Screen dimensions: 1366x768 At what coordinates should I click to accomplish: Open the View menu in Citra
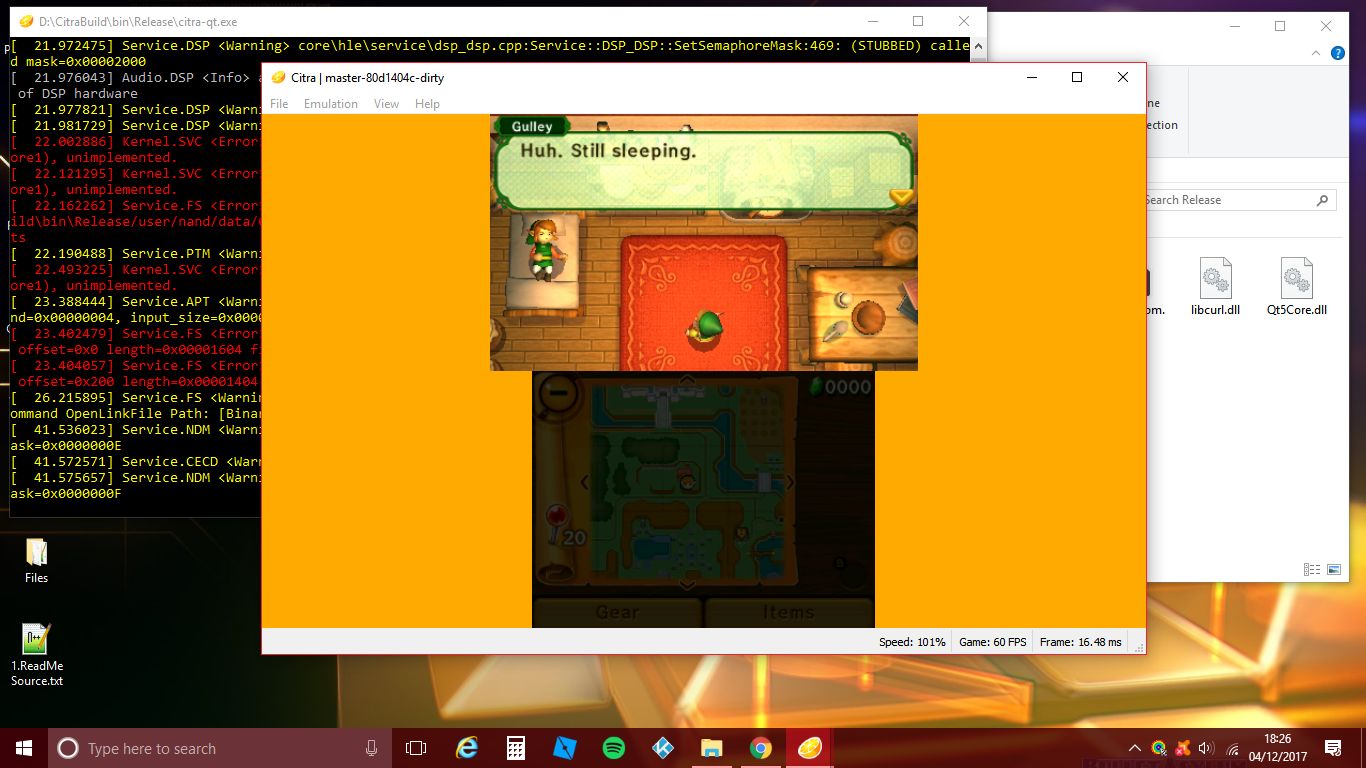pos(386,104)
